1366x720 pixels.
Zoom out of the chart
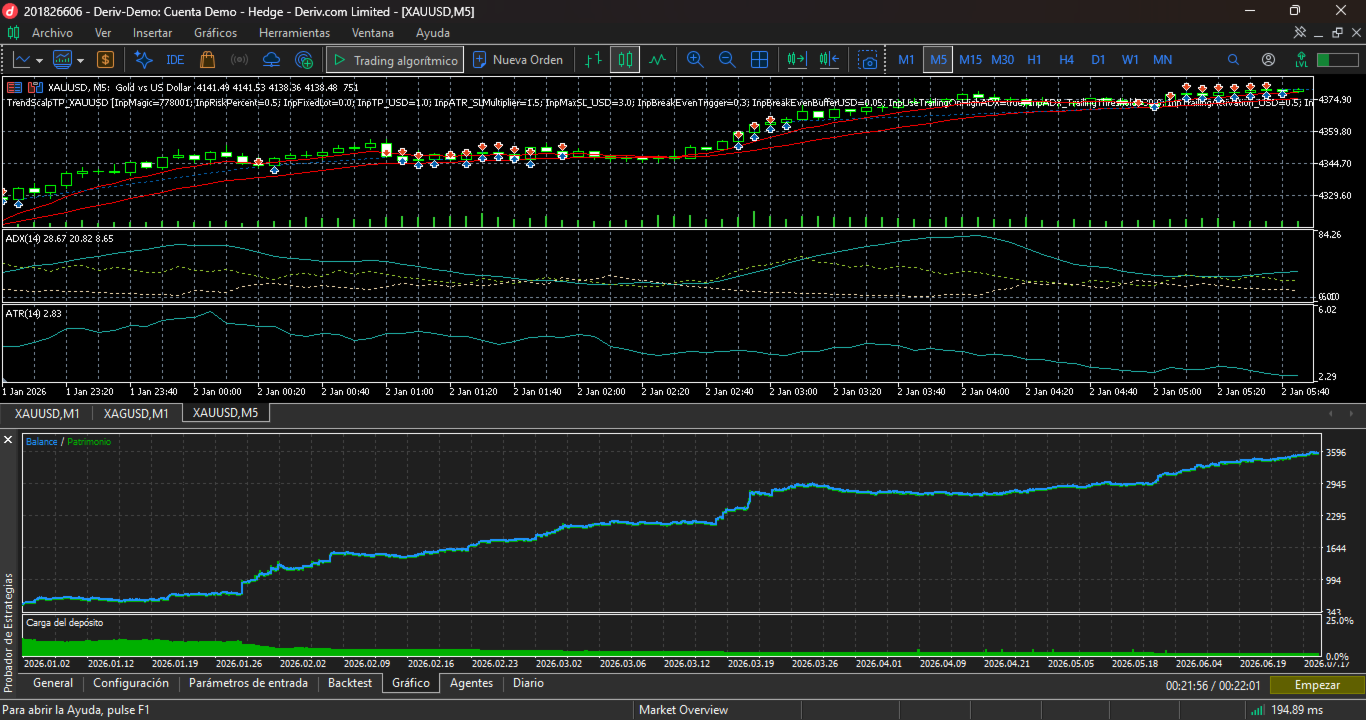(727, 60)
